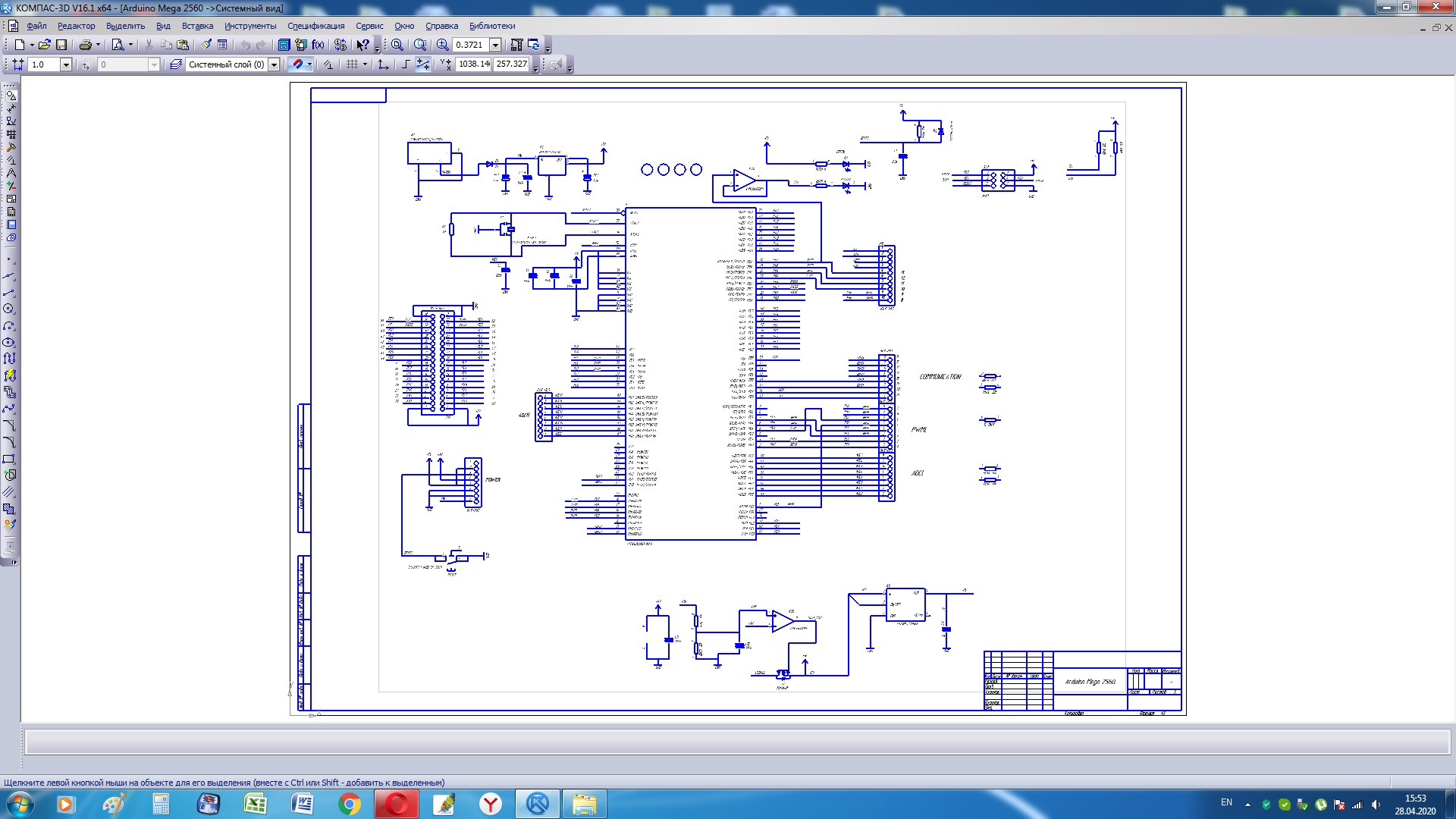Open the Спецификация menu
1456x819 pixels.
(x=316, y=26)
